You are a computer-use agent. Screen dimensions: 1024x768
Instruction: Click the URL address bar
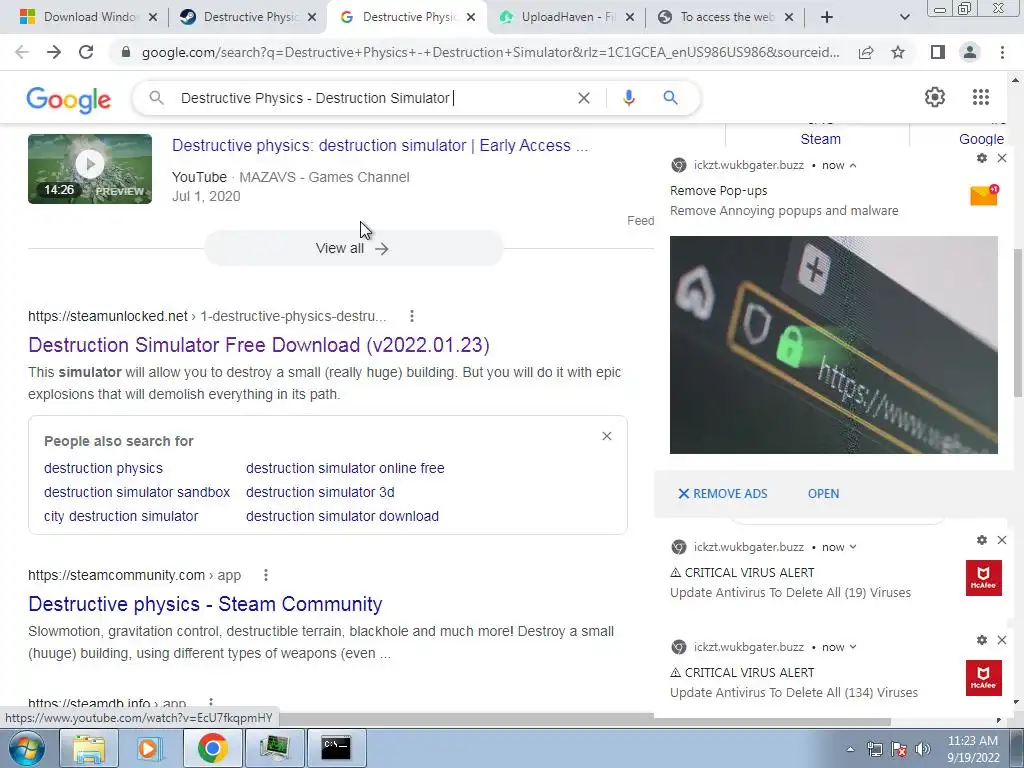tap(490, 52)
